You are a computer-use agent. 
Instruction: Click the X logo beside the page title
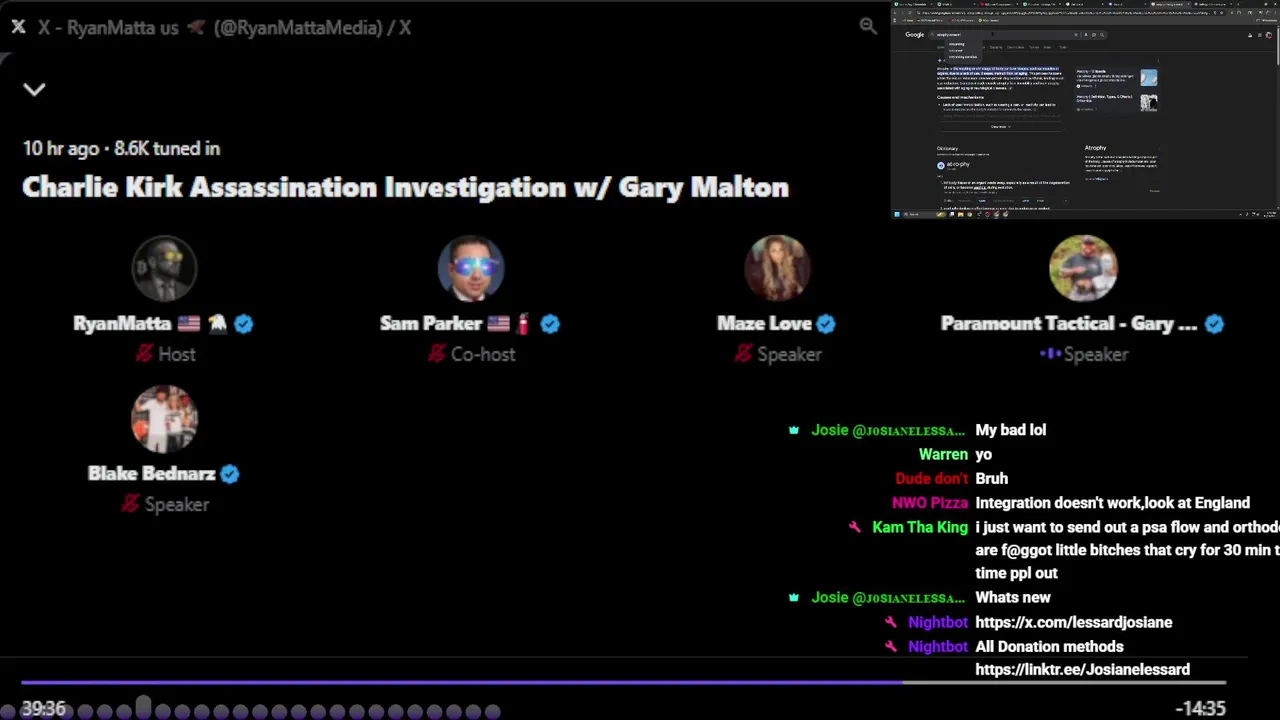pos(18,27)
